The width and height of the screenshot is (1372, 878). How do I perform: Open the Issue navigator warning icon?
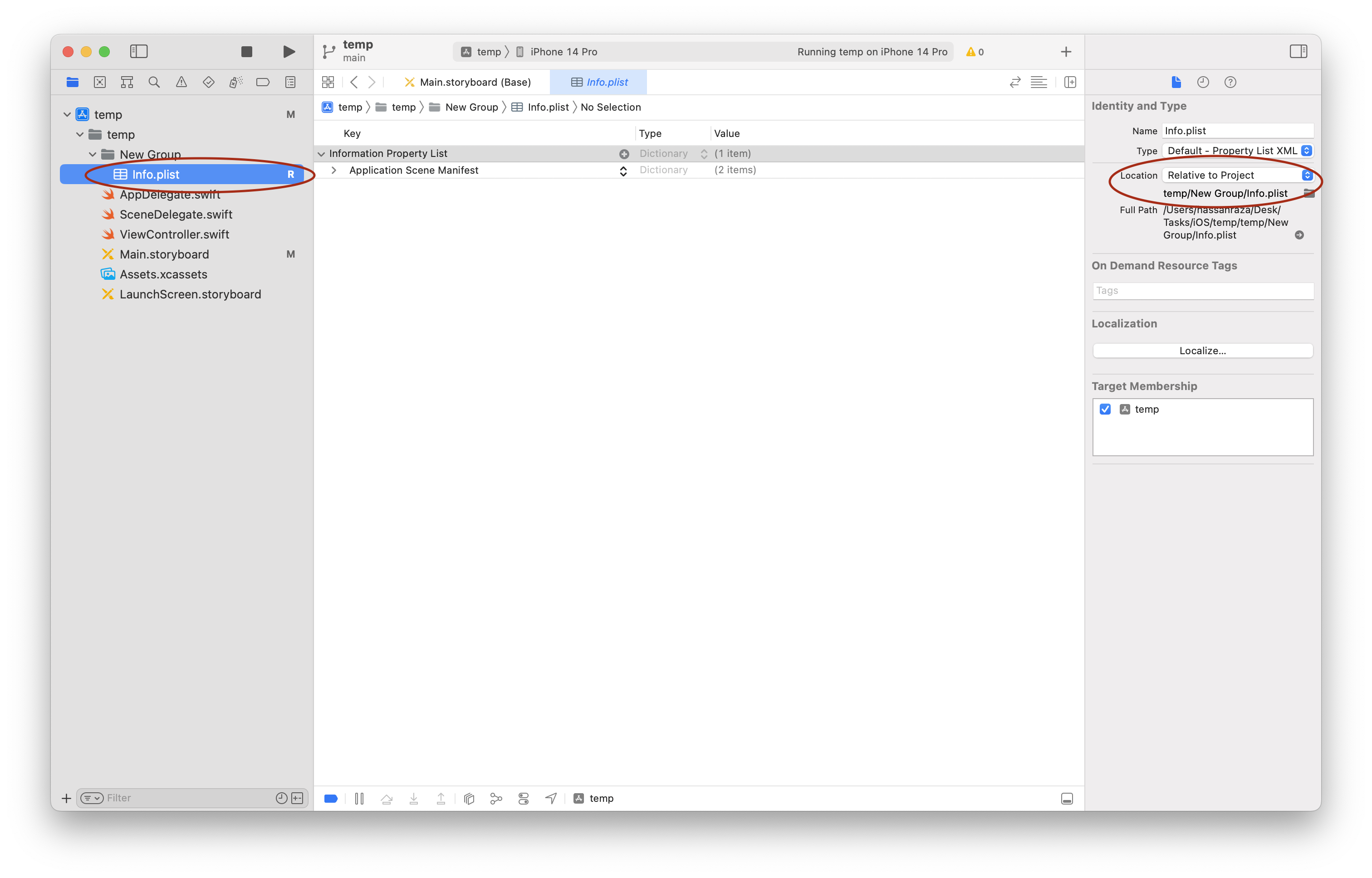point(181,82)
